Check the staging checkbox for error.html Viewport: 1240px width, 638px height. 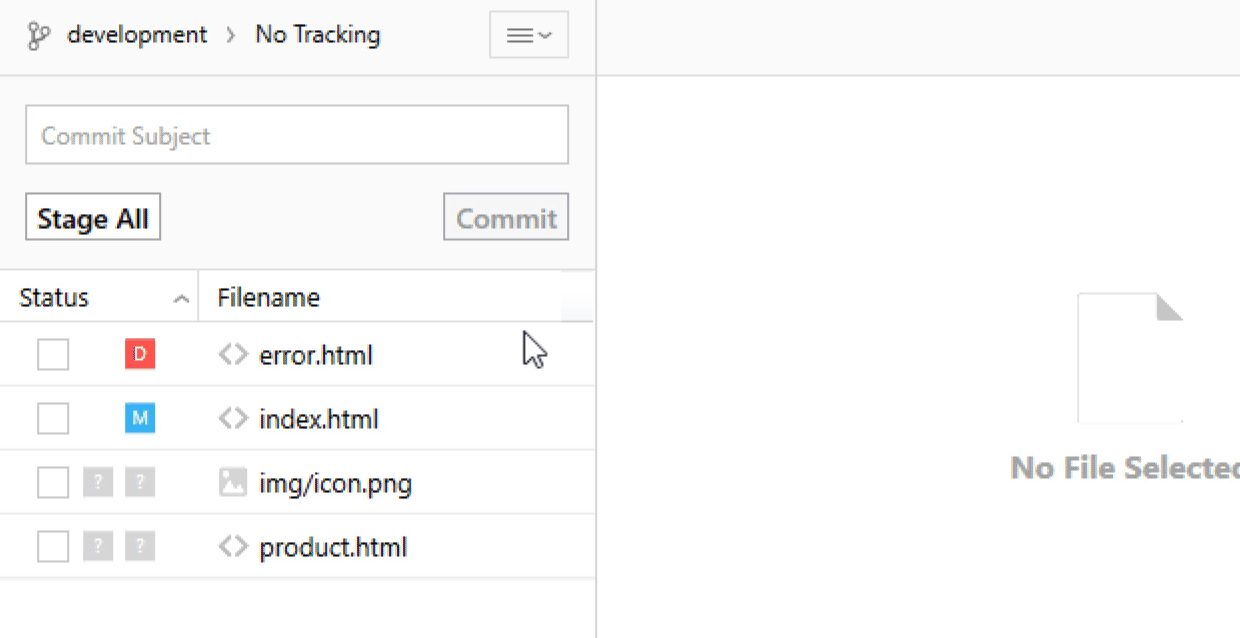[x=53, y=354]
